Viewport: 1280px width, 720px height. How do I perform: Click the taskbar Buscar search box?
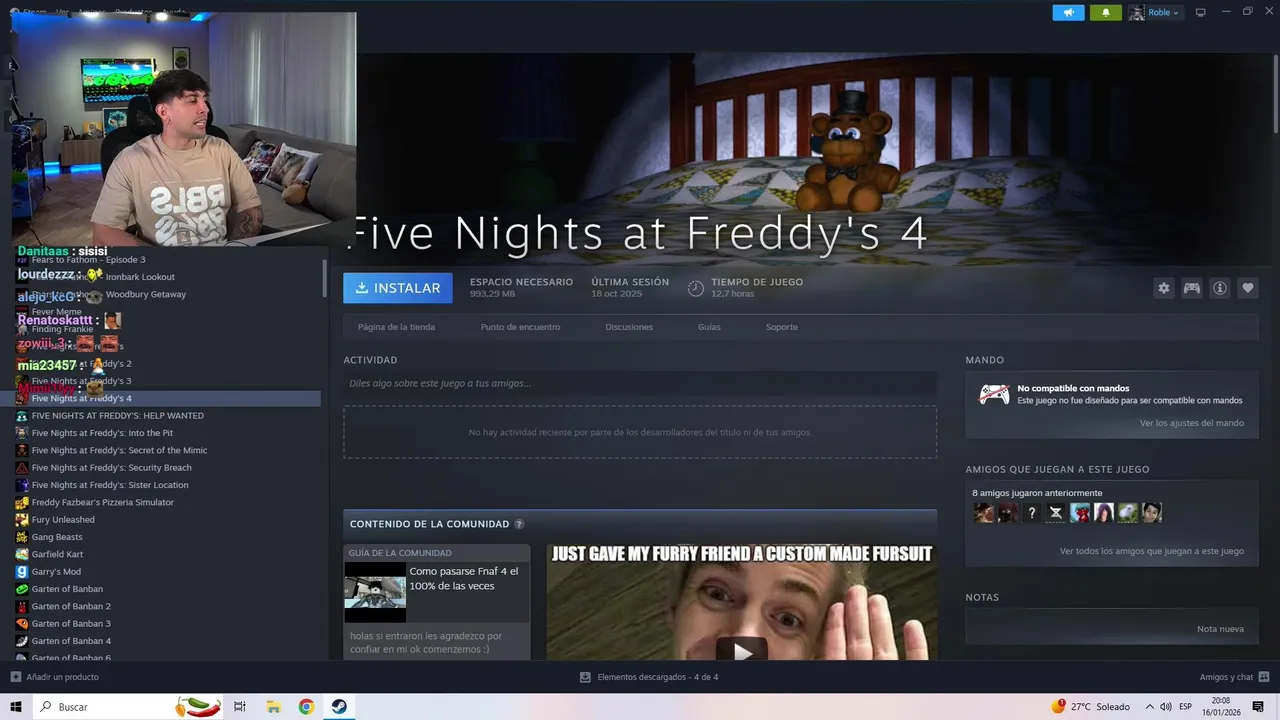pyautogui.click(x=130, y=707)
